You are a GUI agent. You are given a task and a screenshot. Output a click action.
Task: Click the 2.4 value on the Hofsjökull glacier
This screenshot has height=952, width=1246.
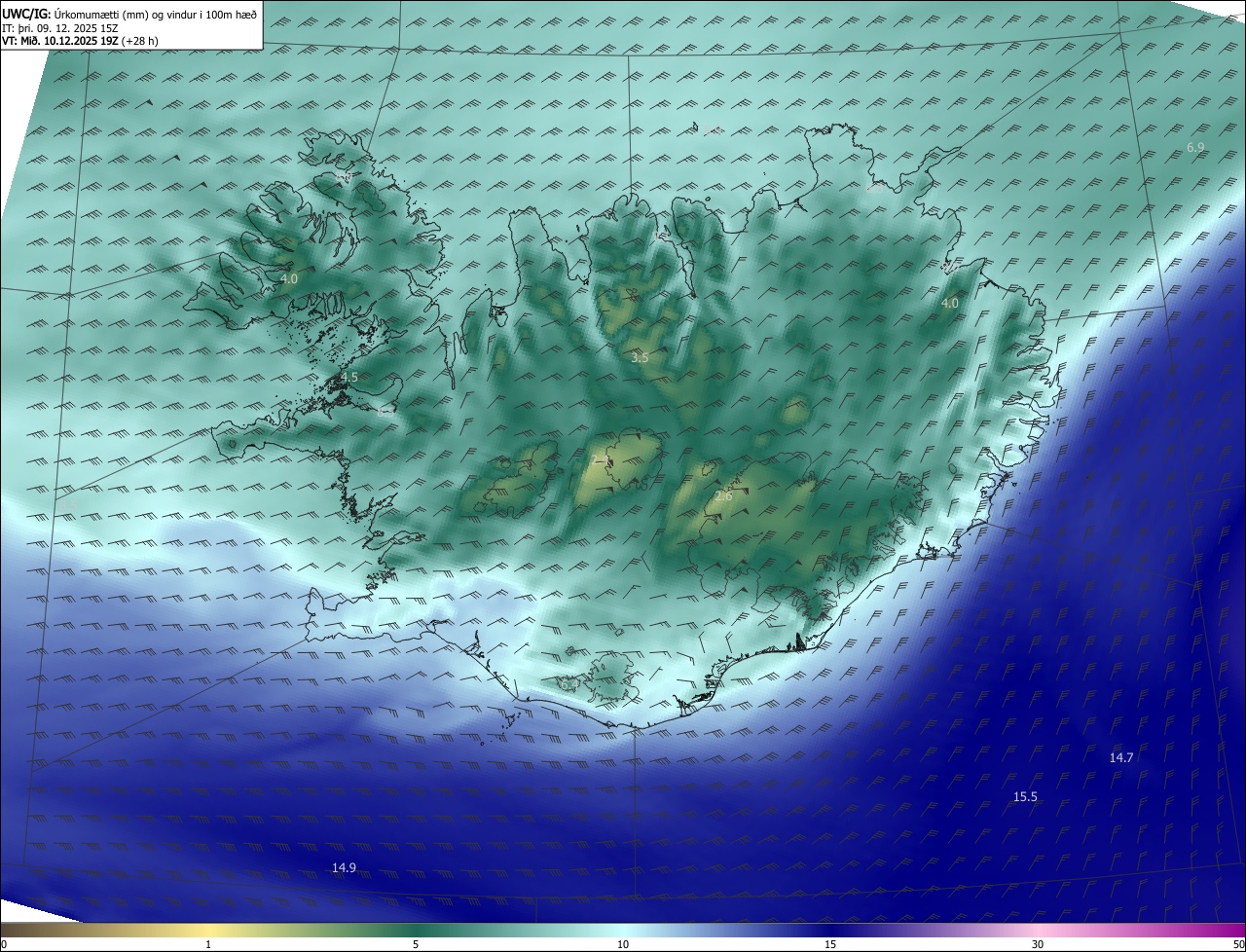point(601,460)
